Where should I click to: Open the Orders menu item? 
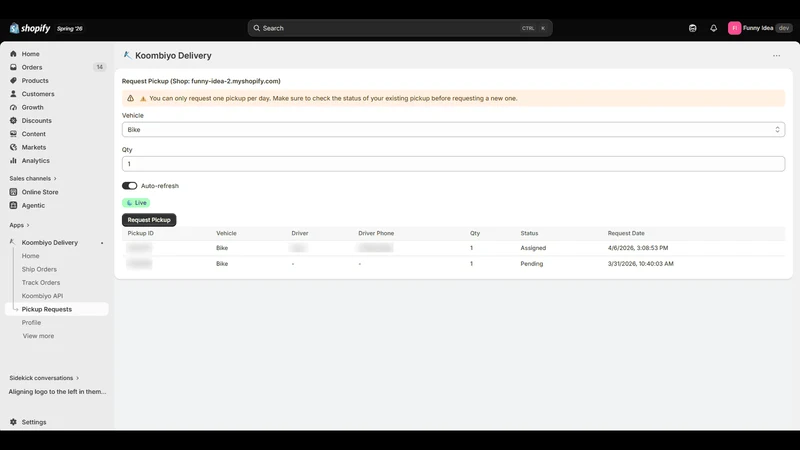[x=32, y=67]
